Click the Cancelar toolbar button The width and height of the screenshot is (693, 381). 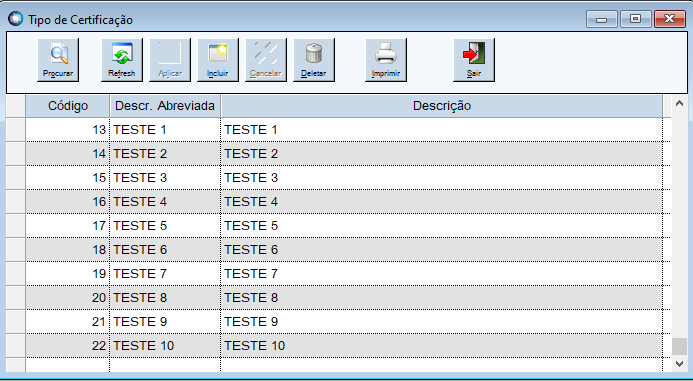[x=266, y=60]
